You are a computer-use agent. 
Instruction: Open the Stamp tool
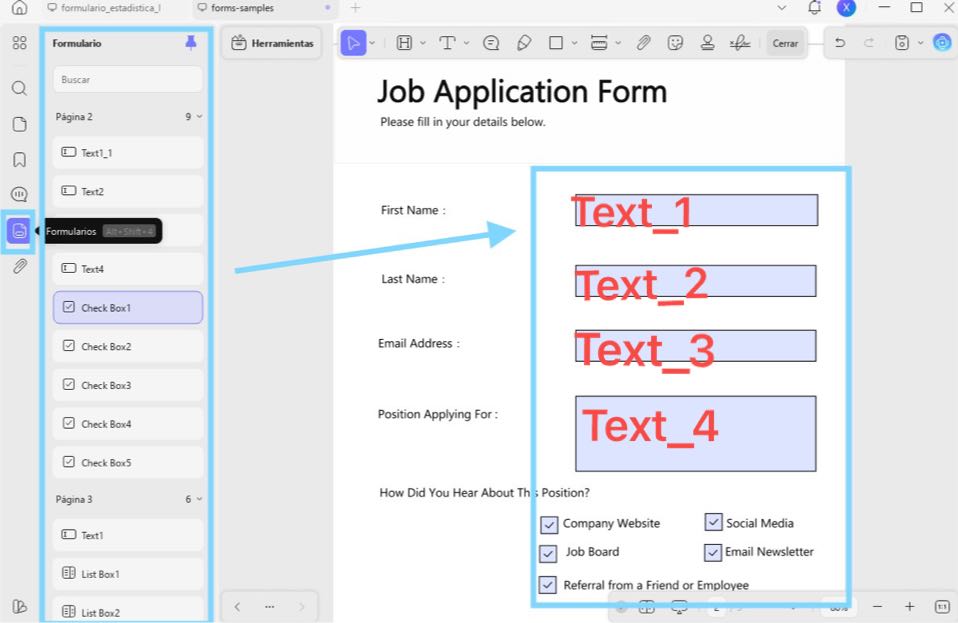pyautogui.click(x=708, y=42)
